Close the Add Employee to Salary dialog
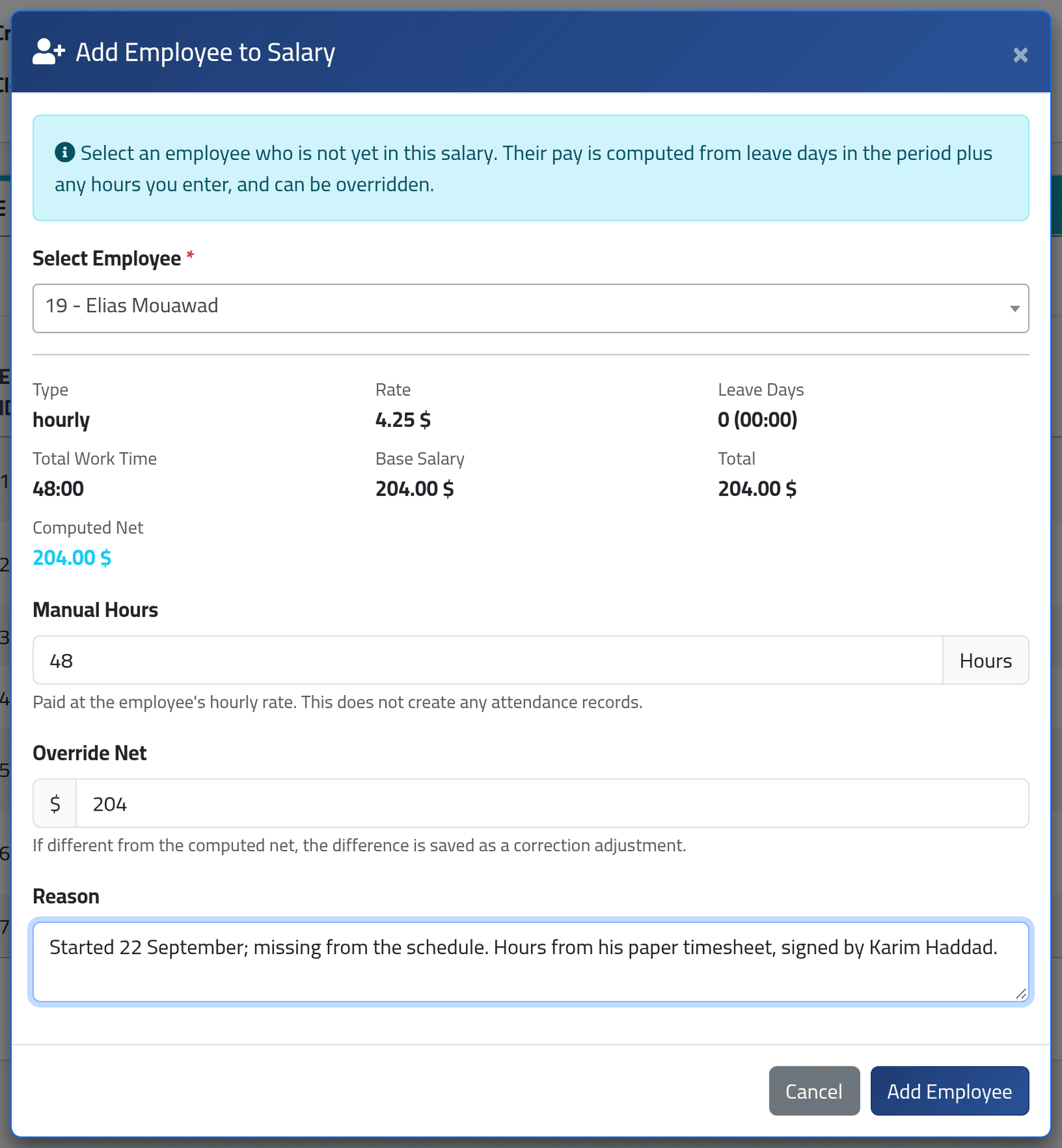The image size is (1062, 1148). pyautogui.click(x=1020, y=55)
